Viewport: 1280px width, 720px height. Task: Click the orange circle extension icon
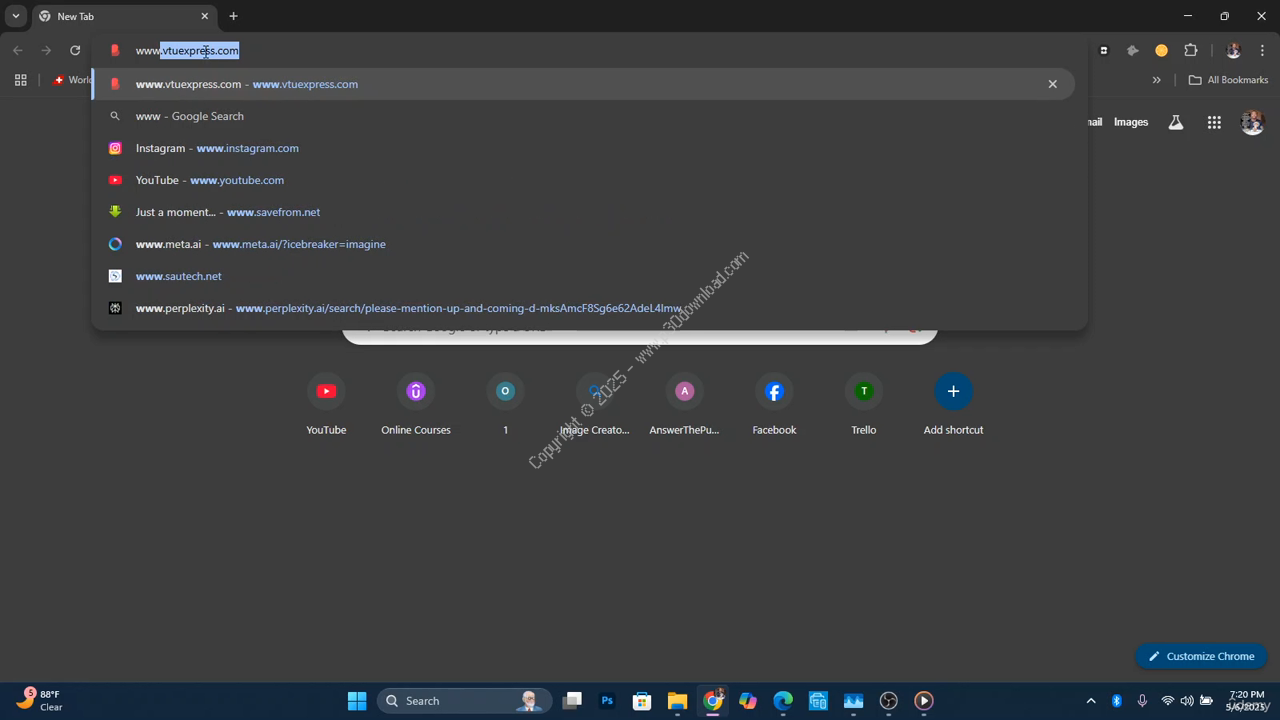point(1161,50)
